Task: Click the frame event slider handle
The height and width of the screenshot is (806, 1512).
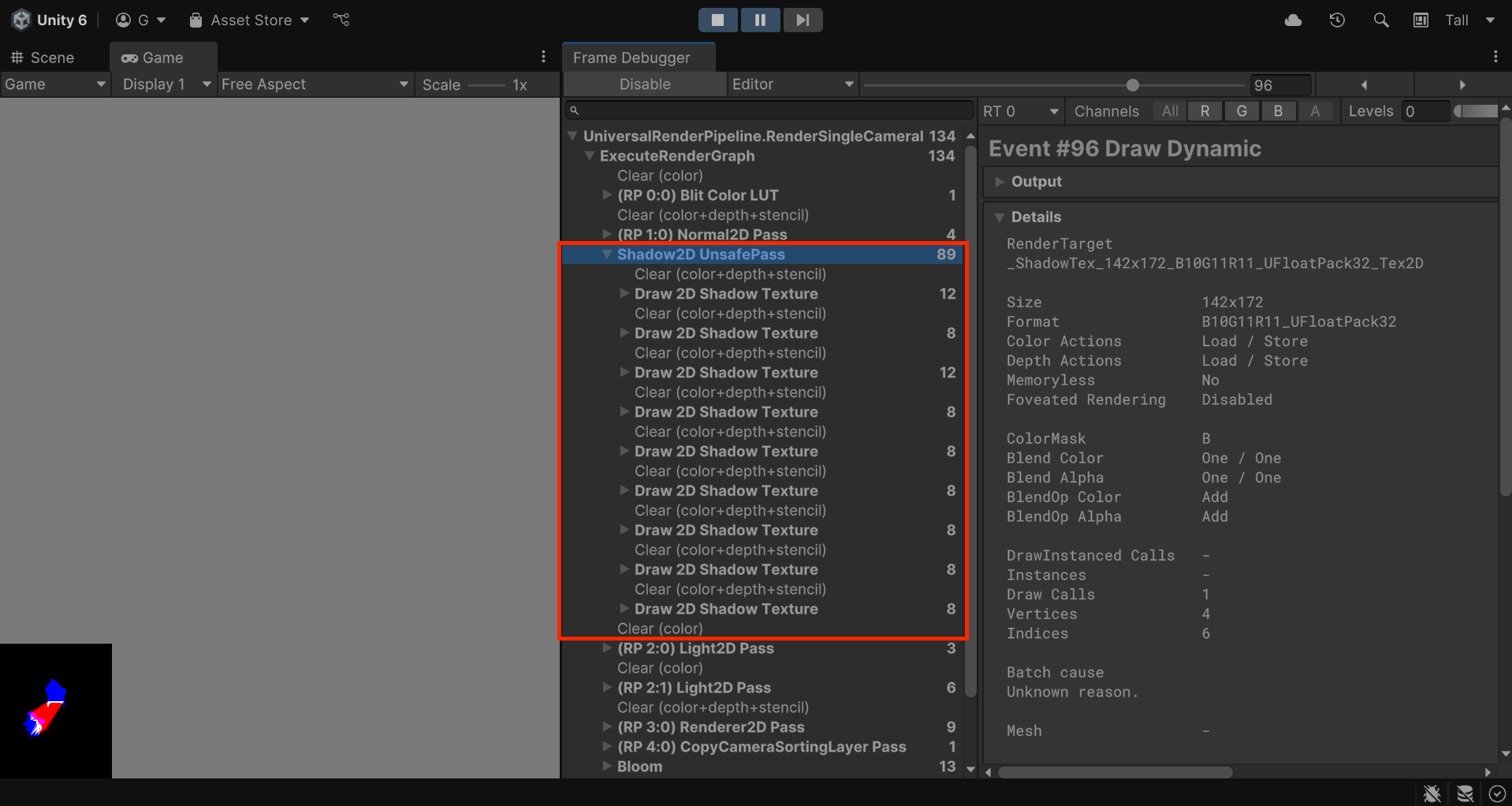Action: pyautogui.click(x=1132, y=85)
